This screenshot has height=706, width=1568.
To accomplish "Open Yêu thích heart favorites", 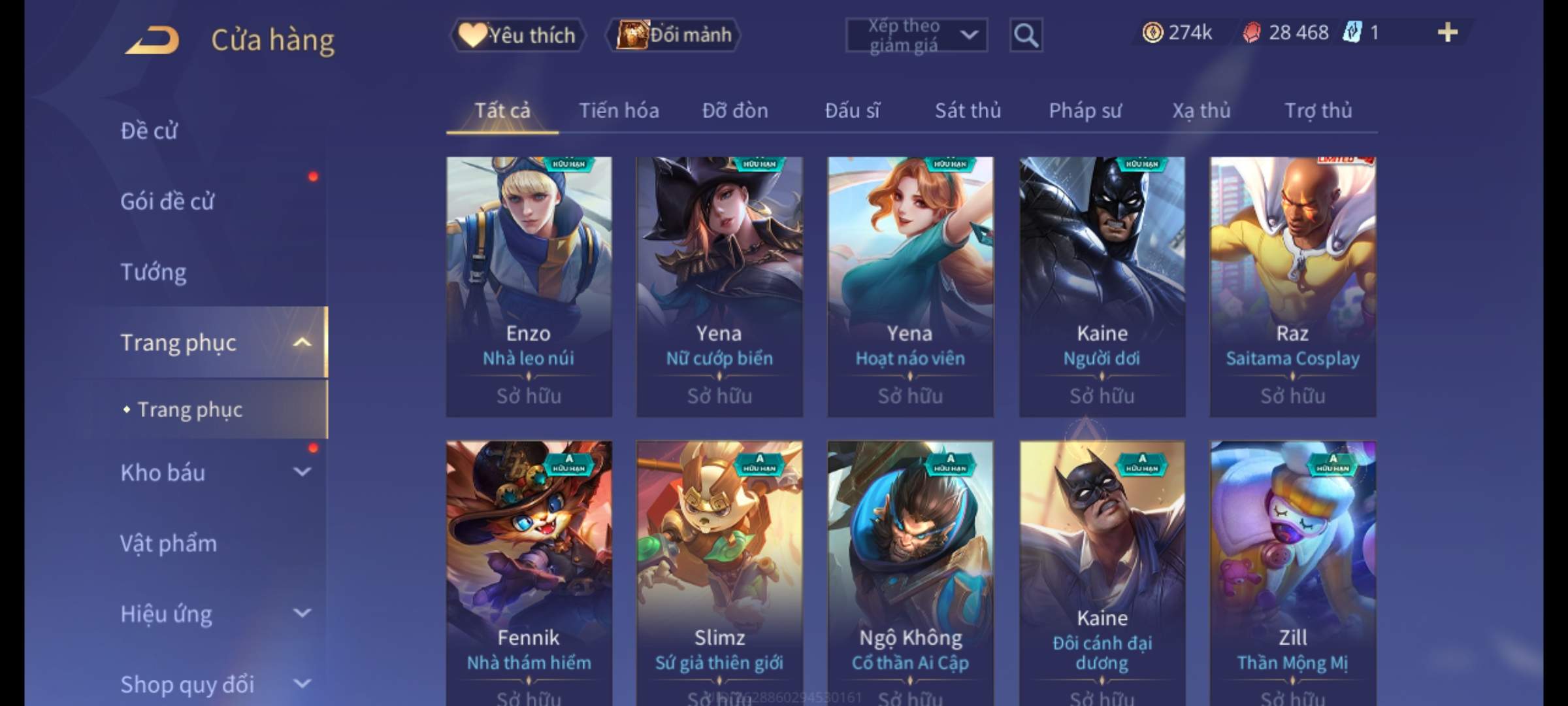I will [517, 35].
